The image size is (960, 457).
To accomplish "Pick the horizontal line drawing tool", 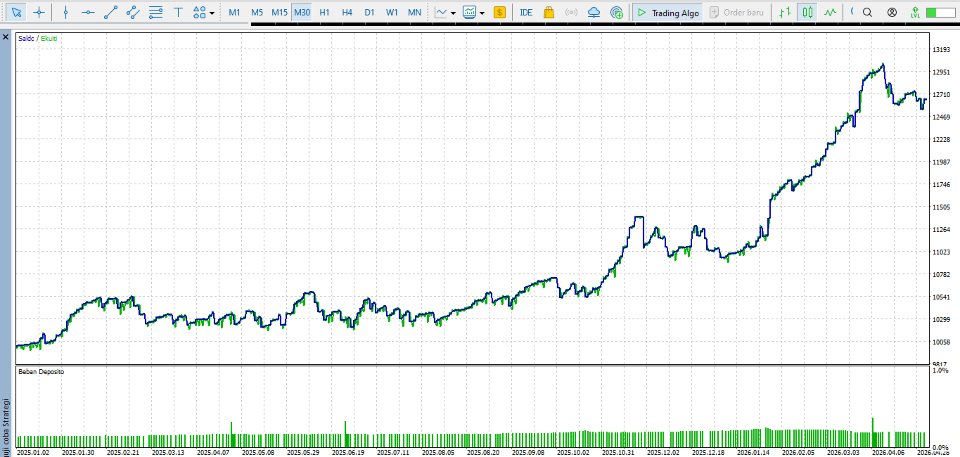I will coord(88,12).
